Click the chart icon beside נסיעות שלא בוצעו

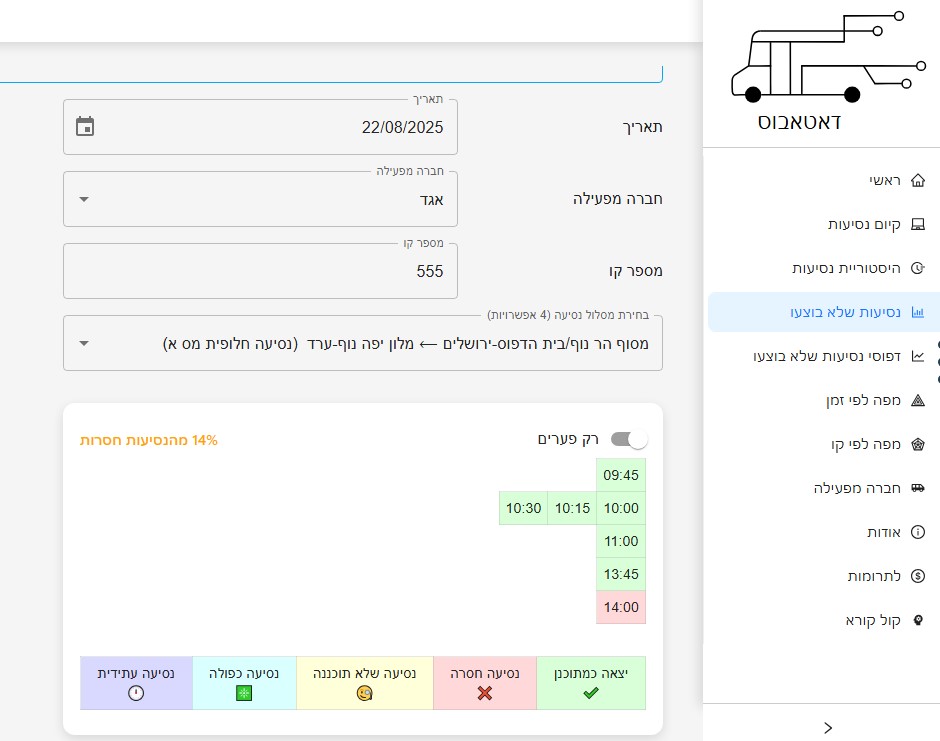[916, 312]
